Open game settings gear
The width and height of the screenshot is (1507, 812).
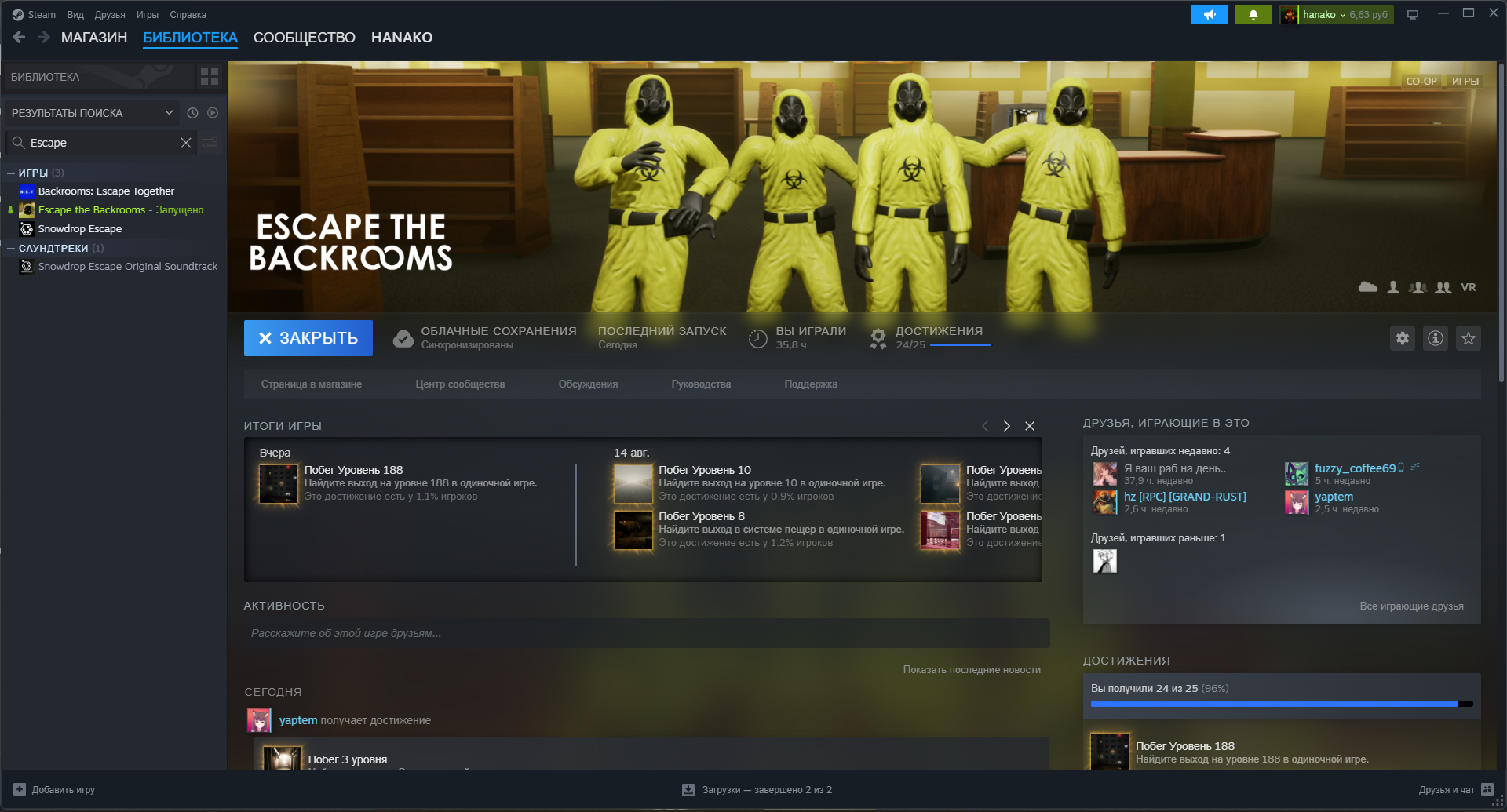[1403, 338]
